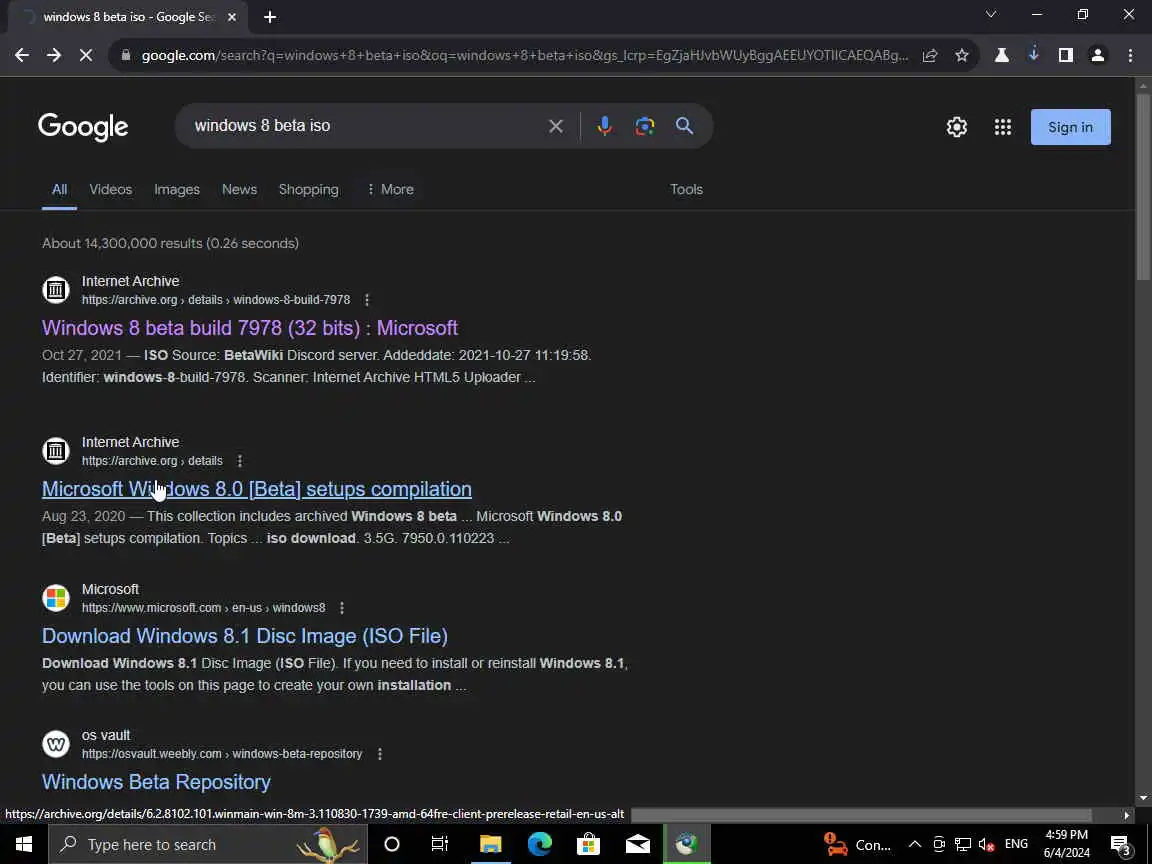Open File Explorer from the taskbar
Image resolution: width=1152 pixels, height=864 pixels.
[x=490, y=844]
